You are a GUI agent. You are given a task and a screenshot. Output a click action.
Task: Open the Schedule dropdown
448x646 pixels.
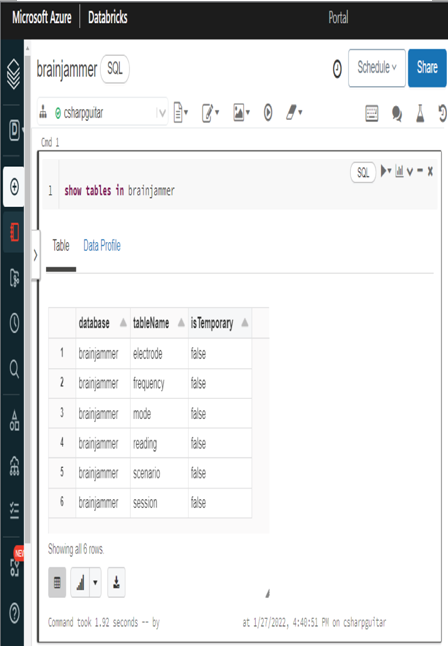click(x=377, y=68)
